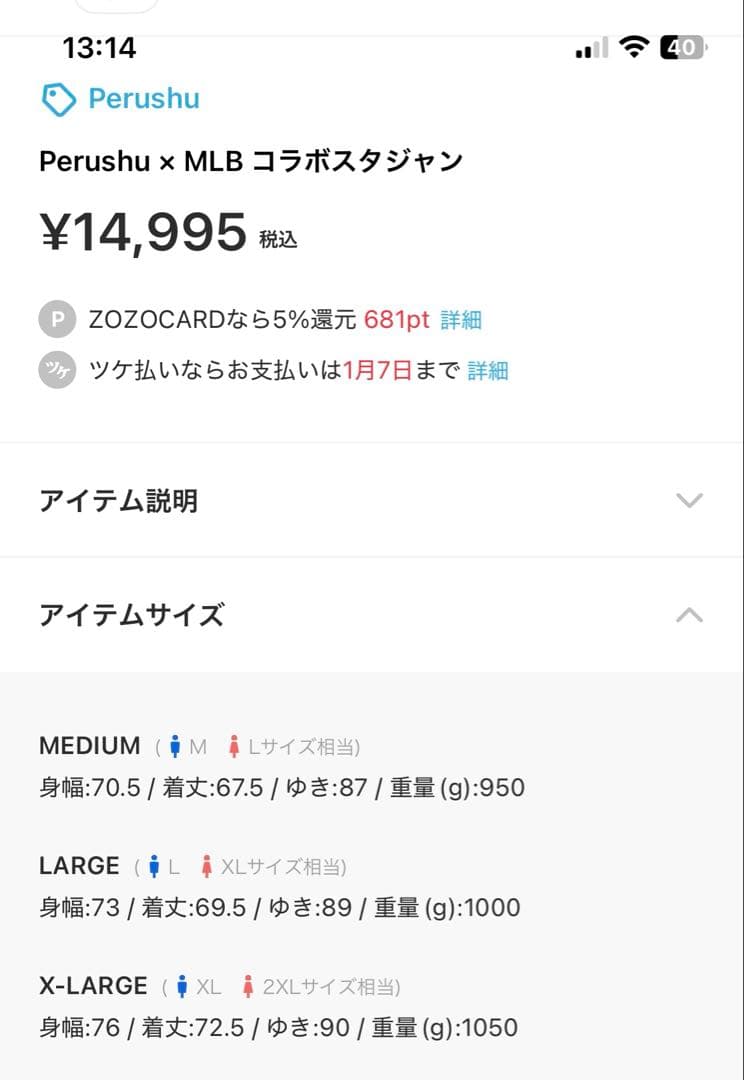Tap the battery indicator showing 40

pyautogui.click(x=684, y=47)
